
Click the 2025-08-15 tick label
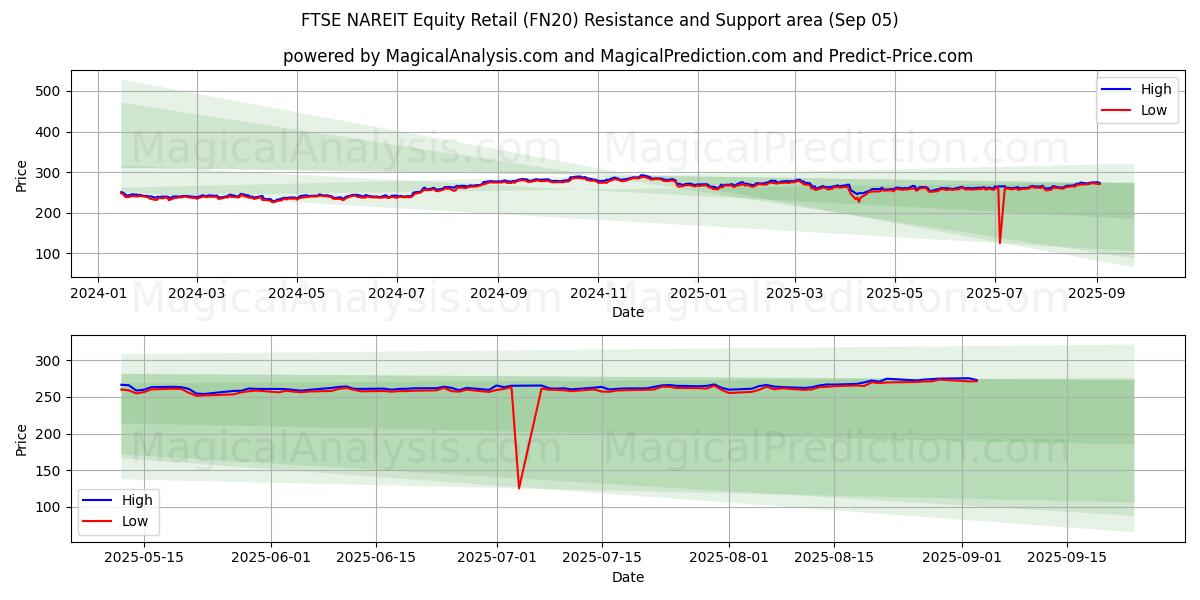click(x=834, y=559)
